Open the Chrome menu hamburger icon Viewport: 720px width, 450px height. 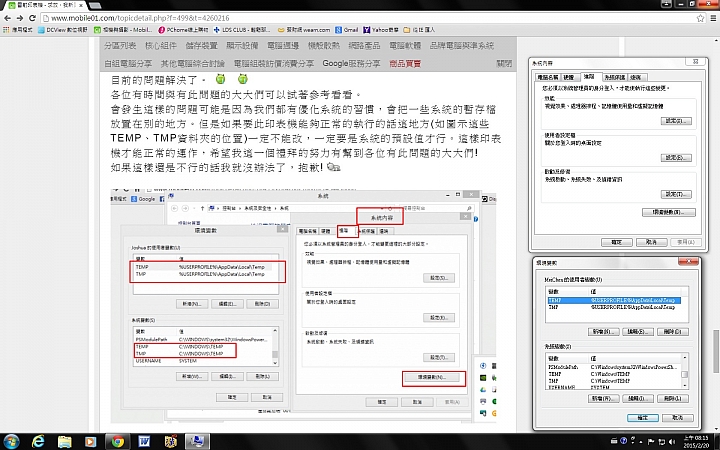point(713,18)
